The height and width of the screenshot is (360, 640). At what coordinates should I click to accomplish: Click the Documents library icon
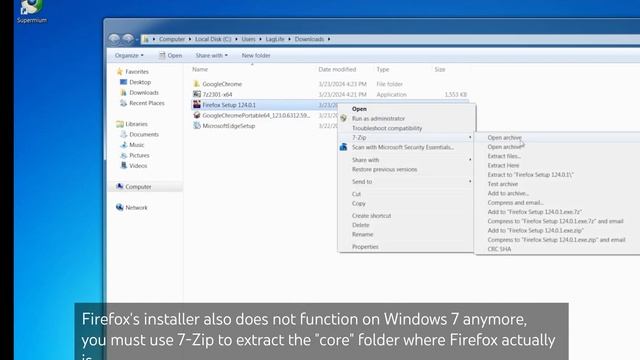(123, 134)
